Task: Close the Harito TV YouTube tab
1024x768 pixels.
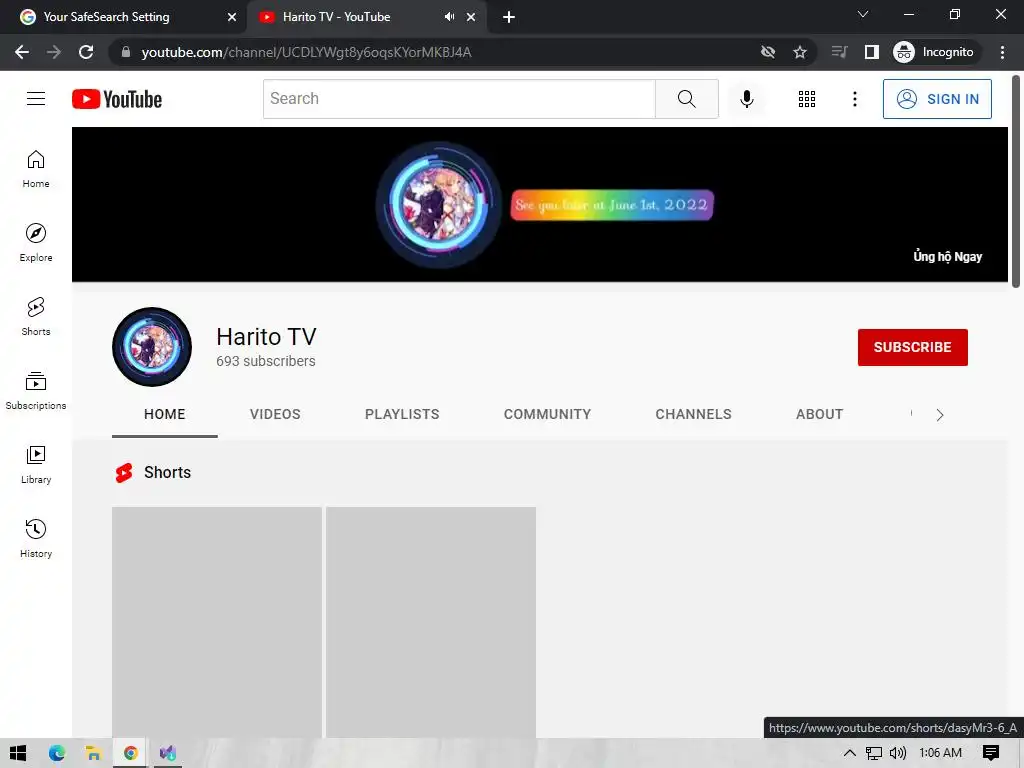Action: coord(471,17)
